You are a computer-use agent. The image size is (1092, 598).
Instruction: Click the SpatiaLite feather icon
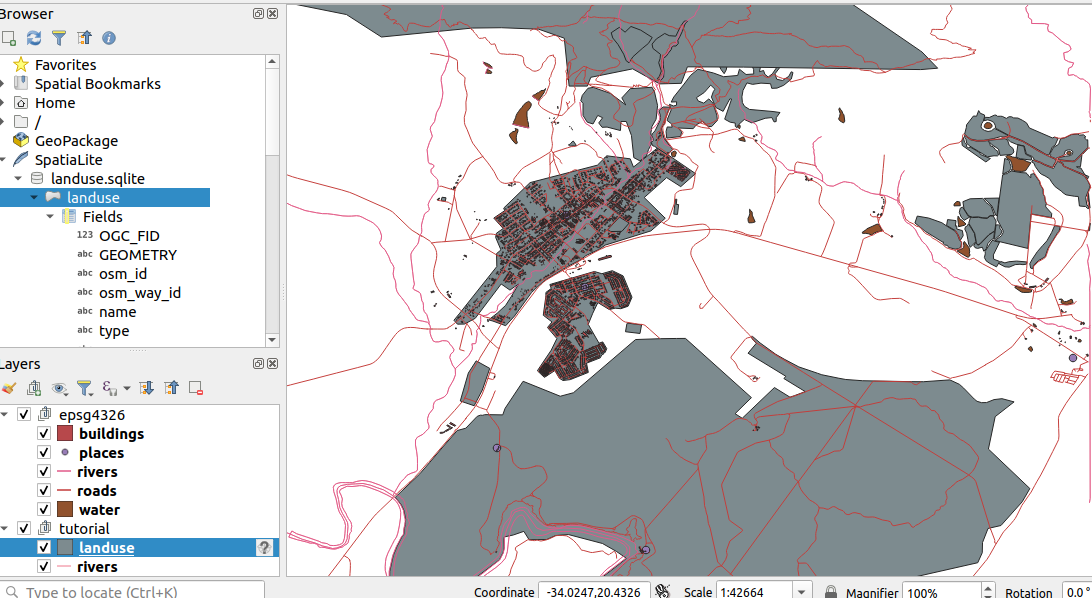tap(21, 159)
